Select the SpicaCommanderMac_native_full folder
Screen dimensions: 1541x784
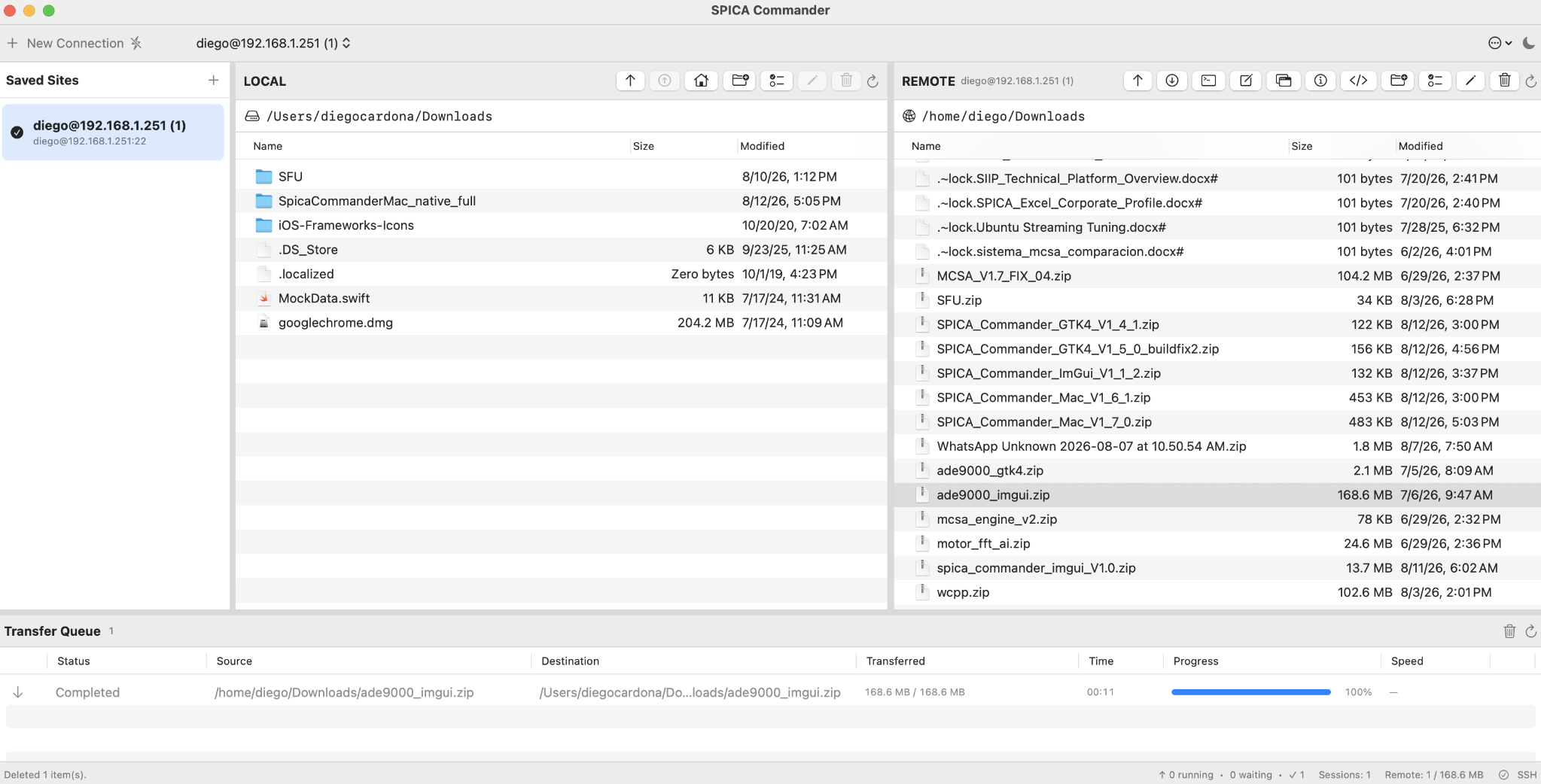[x=562, y=201]
